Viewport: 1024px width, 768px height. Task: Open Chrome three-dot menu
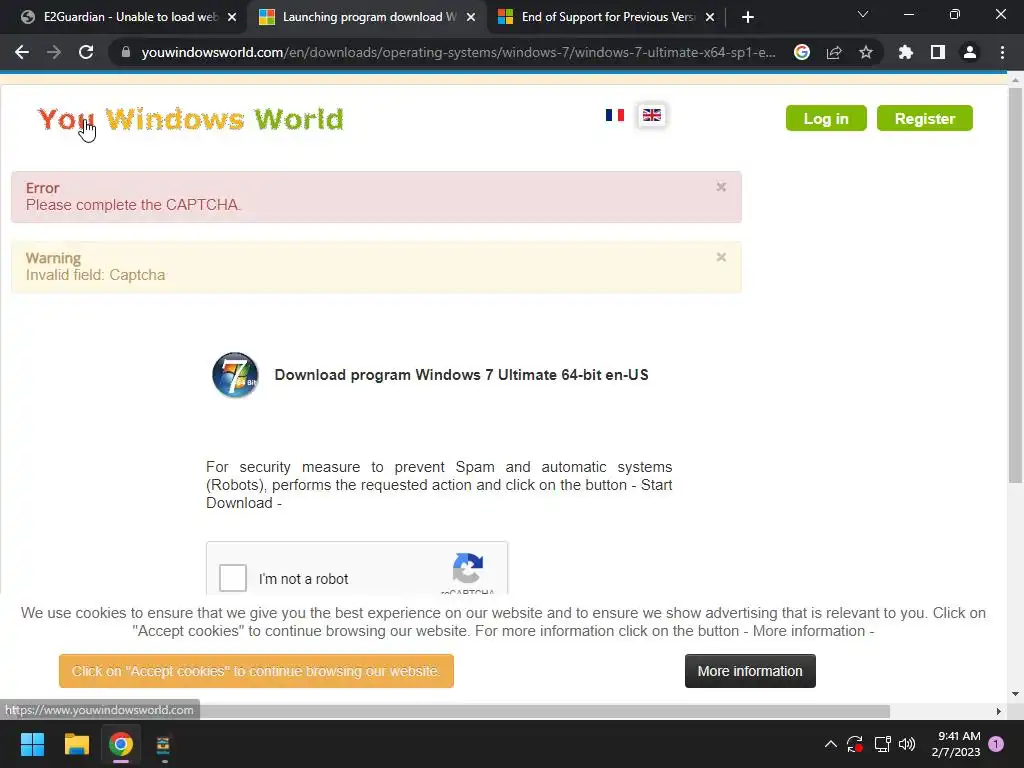coord(1002,52)
